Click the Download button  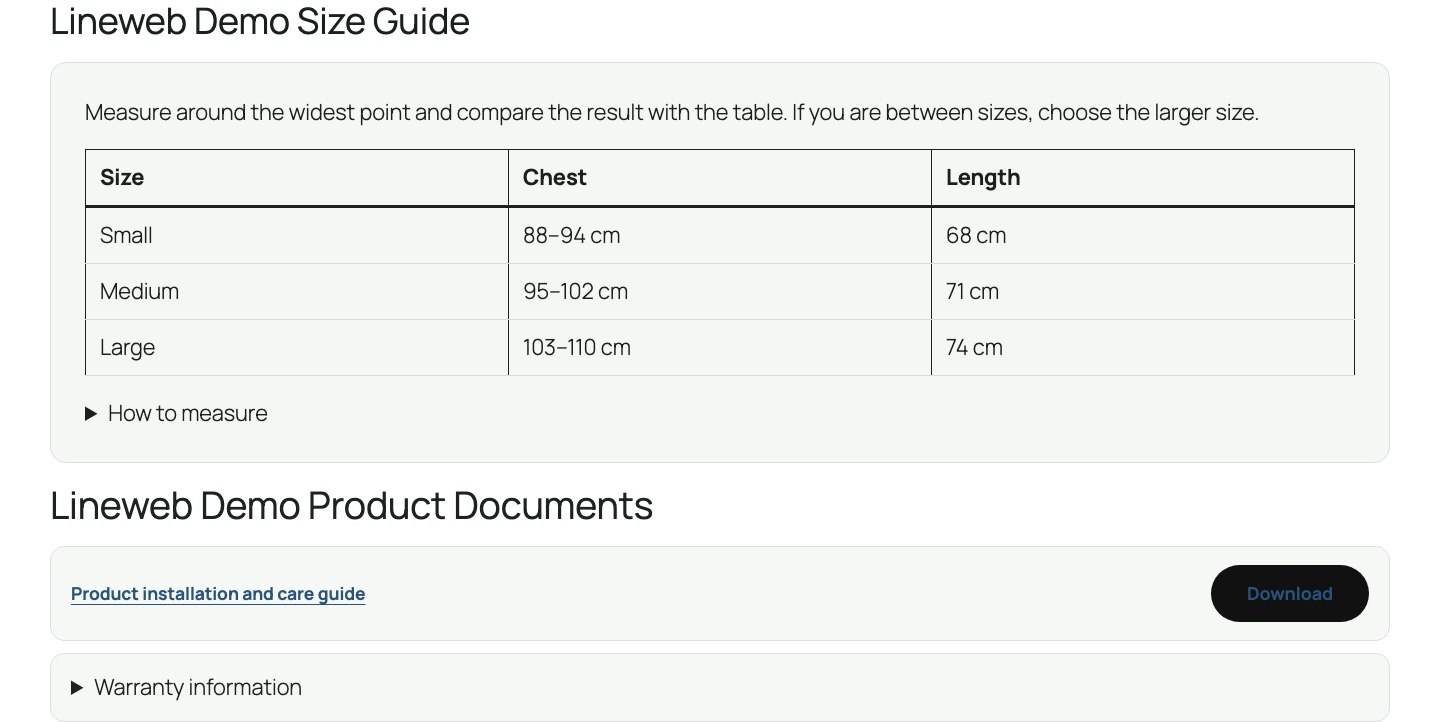pyautogui.click(x=1289, y=594)
